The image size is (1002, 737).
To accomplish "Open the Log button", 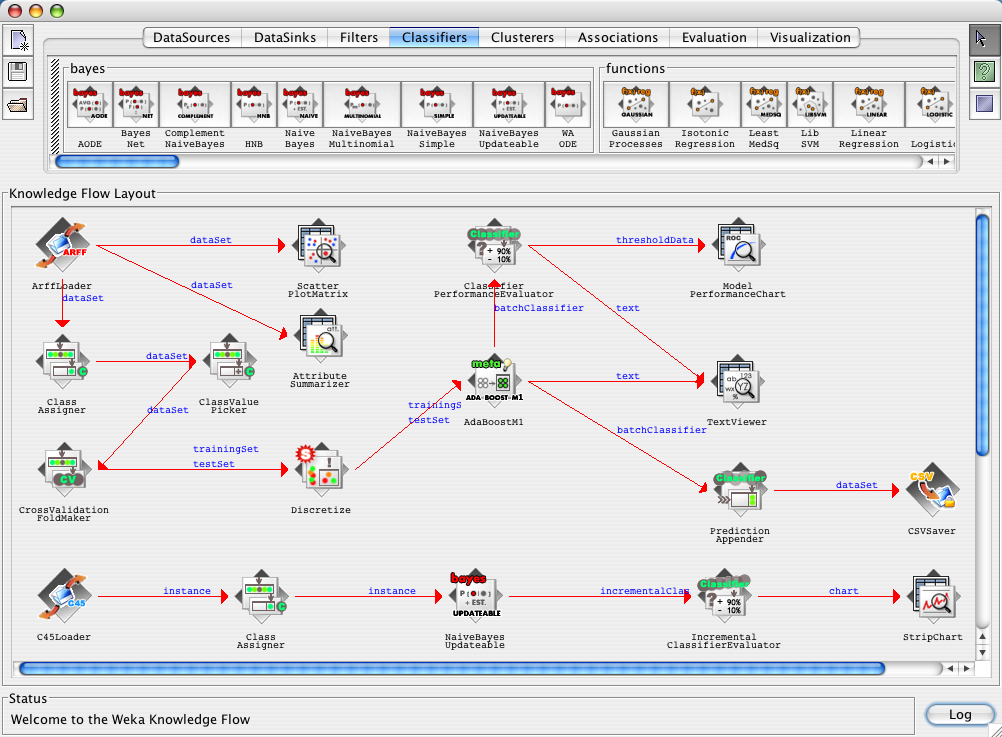I will (x=960, y=715).
